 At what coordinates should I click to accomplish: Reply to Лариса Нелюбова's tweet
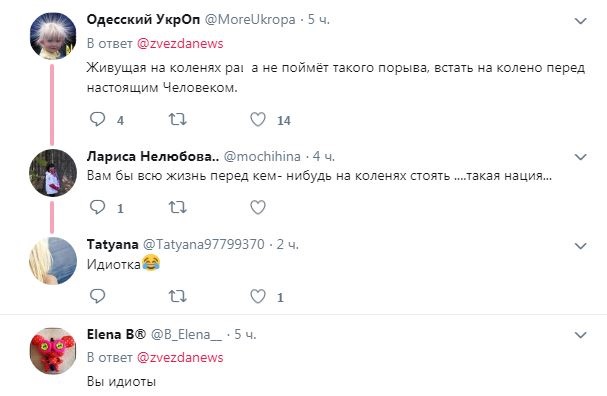click(x=97, y=207)
